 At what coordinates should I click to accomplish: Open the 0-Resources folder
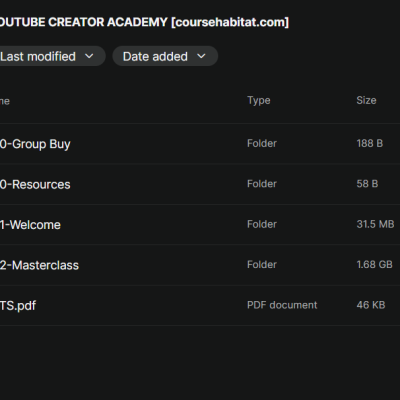35,184
